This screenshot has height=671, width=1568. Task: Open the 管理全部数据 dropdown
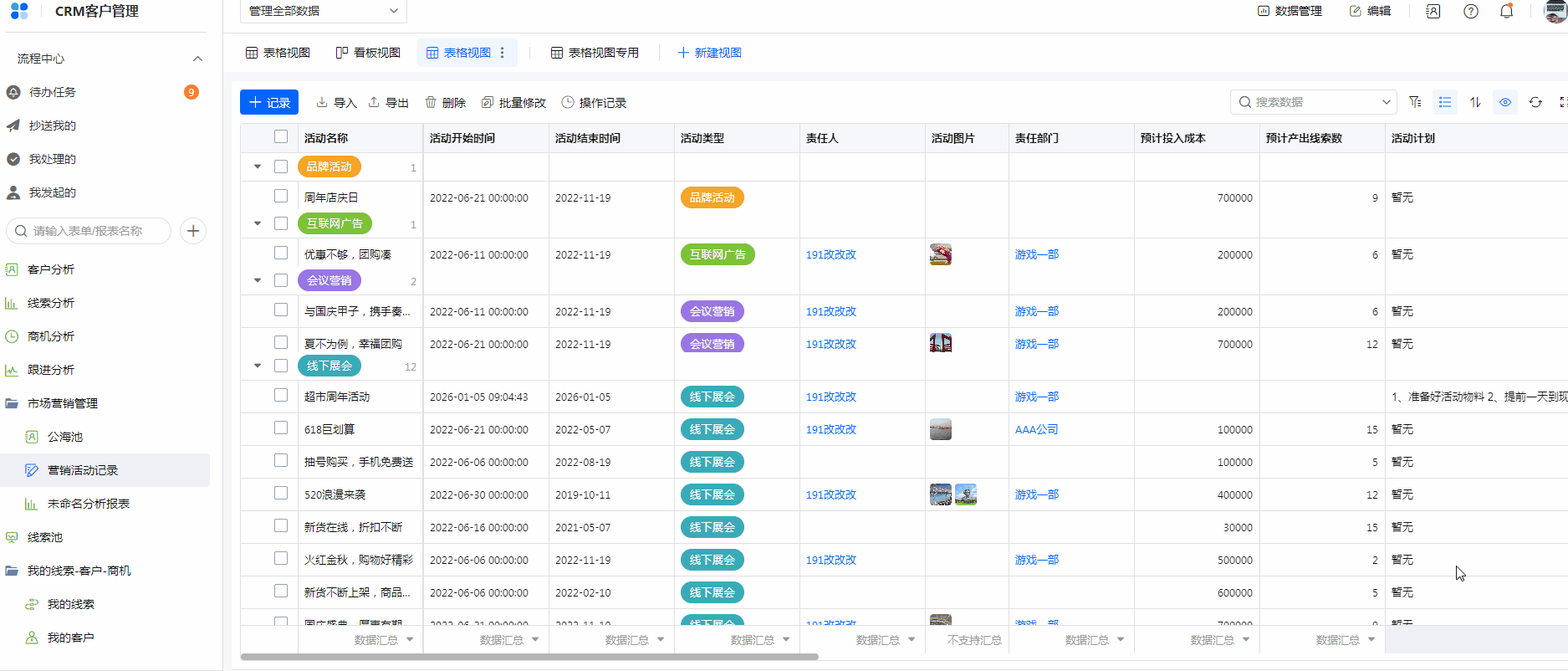[323, 11]
